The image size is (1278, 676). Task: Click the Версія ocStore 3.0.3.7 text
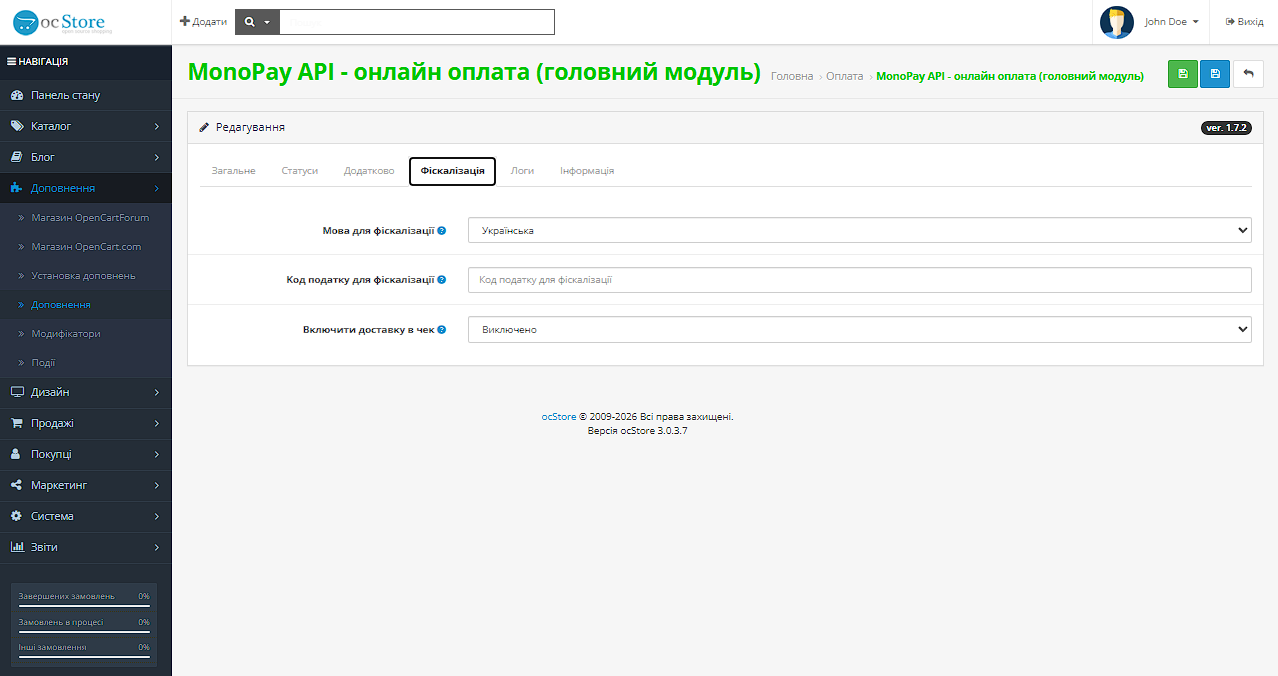coord(638,430)
